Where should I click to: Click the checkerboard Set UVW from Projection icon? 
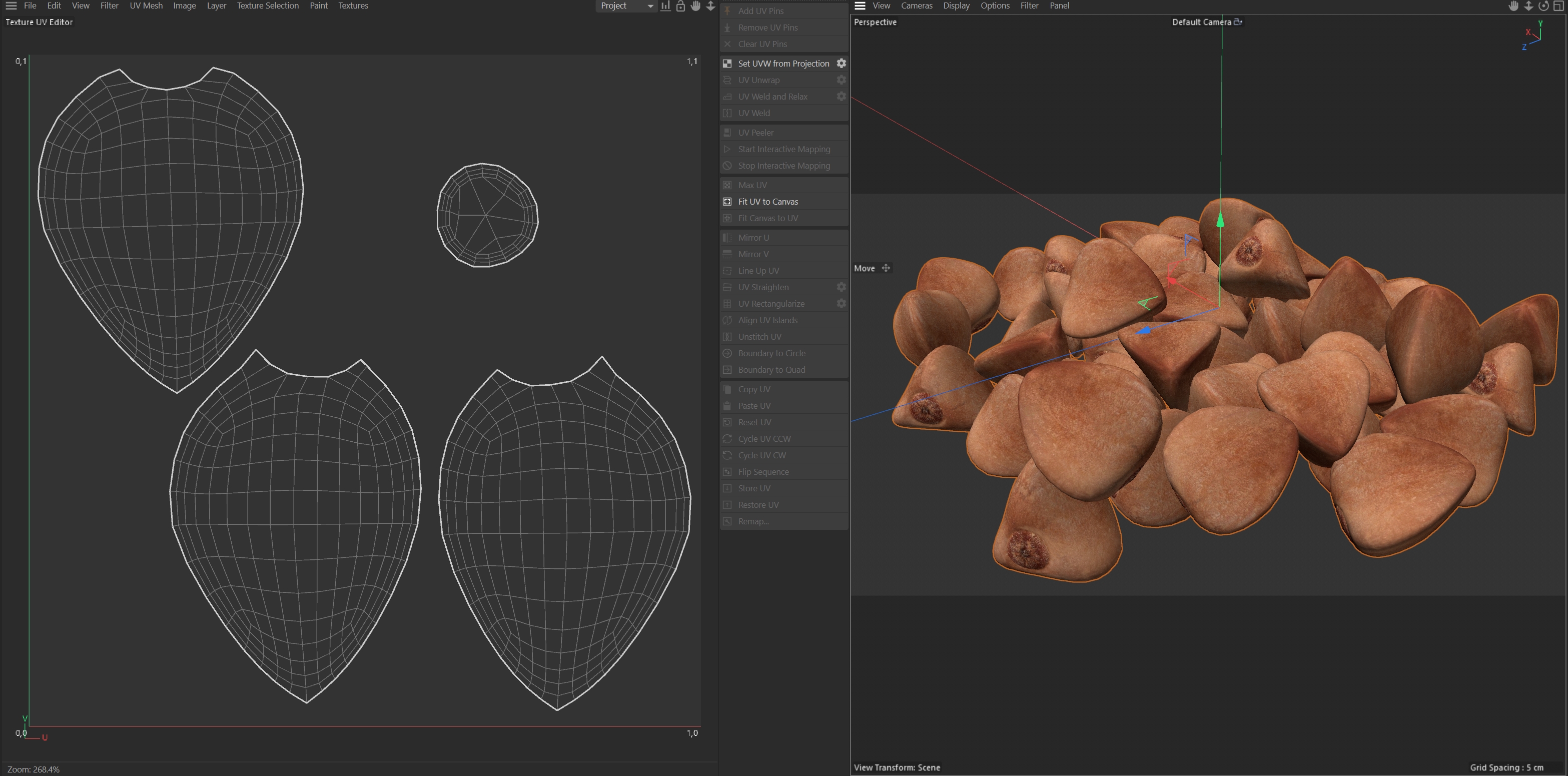pyautogui.click(x=727, y=64)
